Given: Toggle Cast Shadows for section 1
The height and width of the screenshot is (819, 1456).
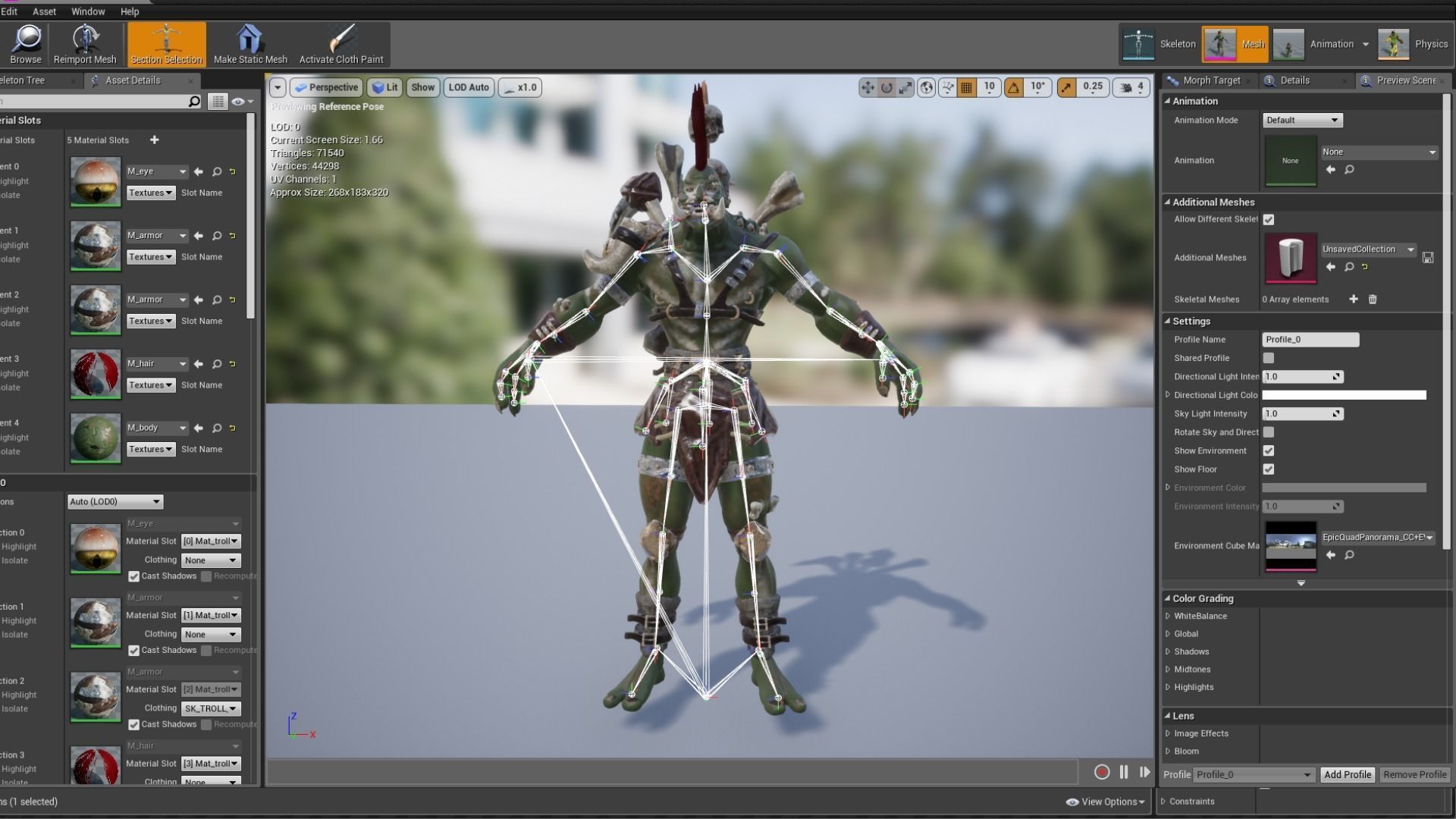Looking at the screenshot, I should pos(133,651).
